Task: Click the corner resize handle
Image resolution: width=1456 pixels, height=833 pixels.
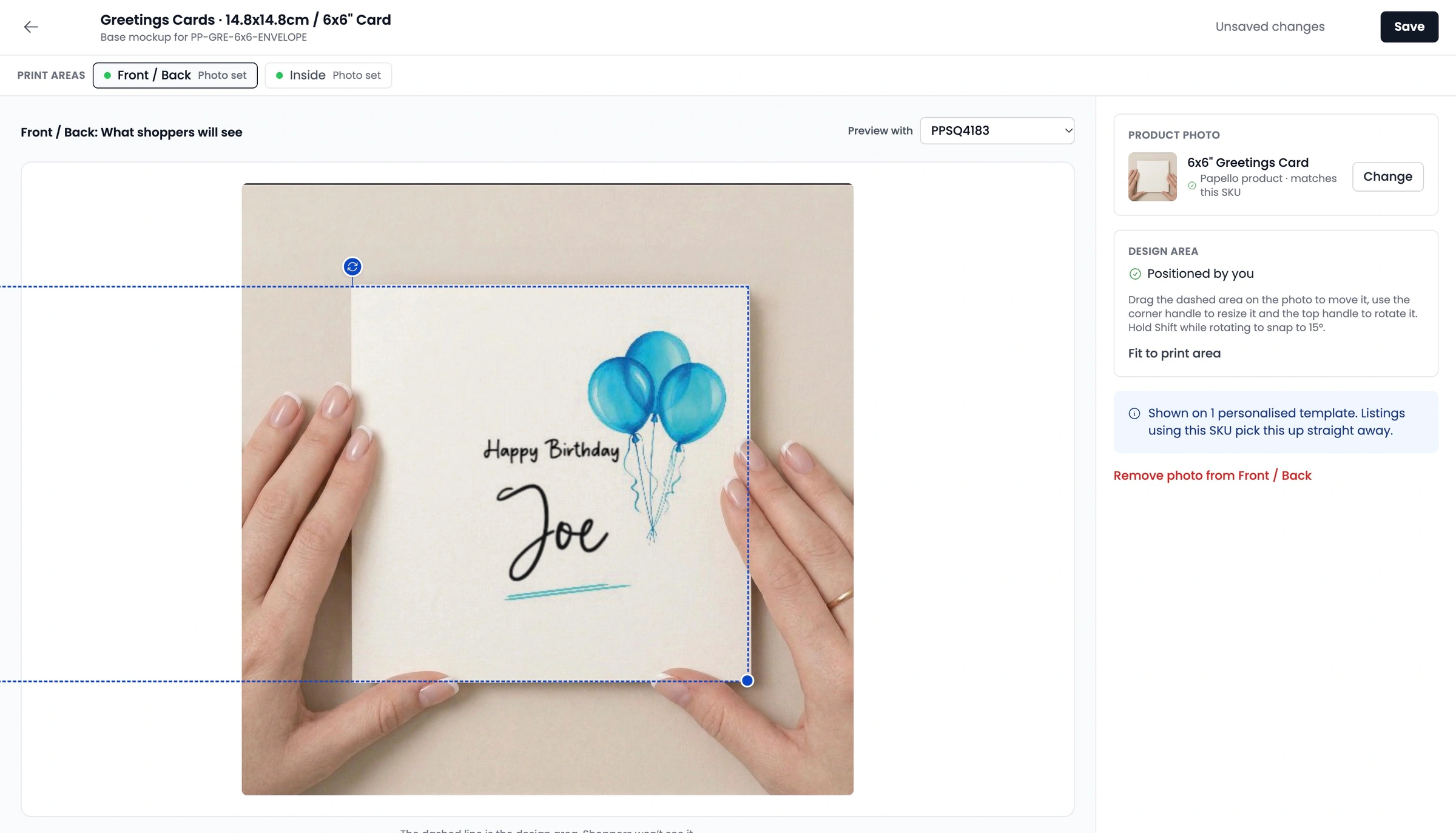Action: tap(747, 681)
